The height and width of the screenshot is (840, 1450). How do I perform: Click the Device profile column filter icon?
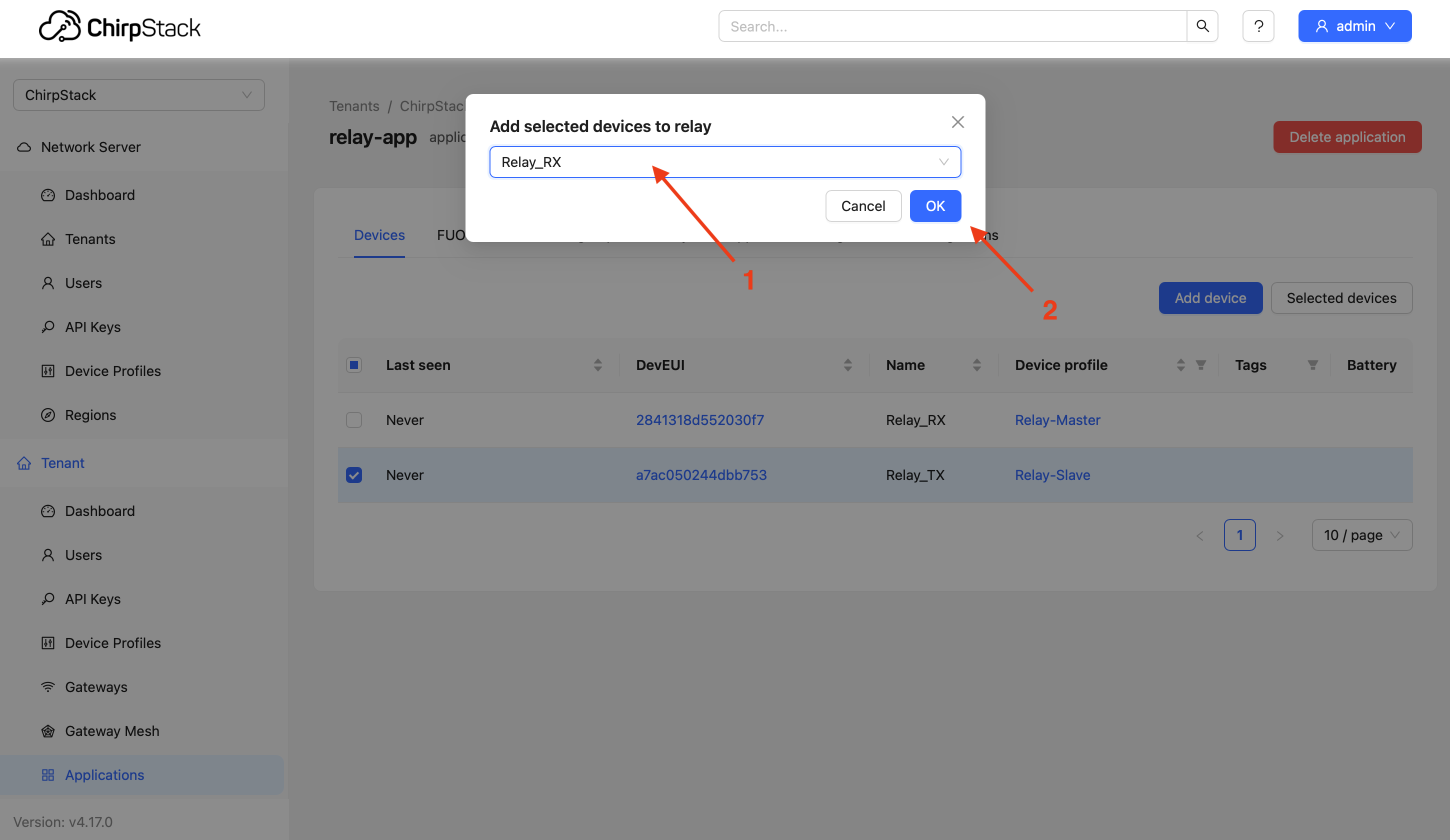click(x=1201, y=365)
